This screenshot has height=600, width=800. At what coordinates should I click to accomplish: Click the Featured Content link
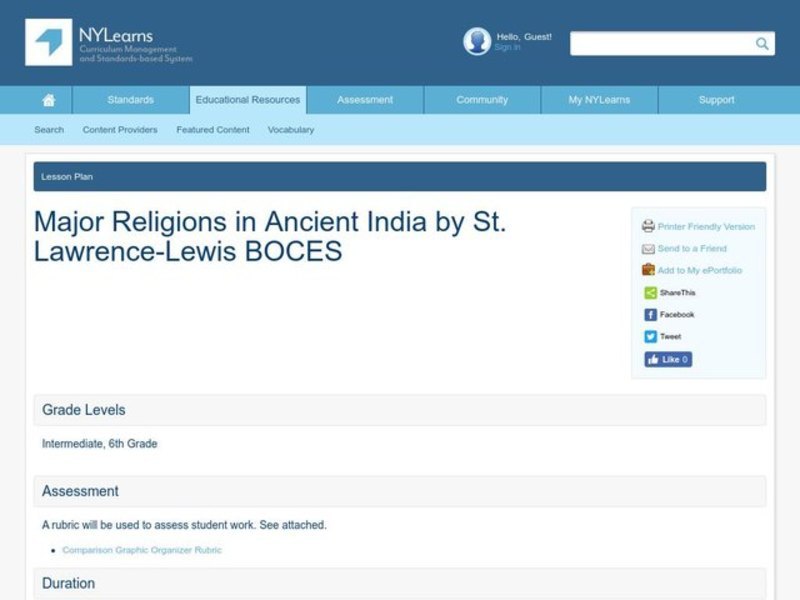pyautogui.click(x=212, y=129)
